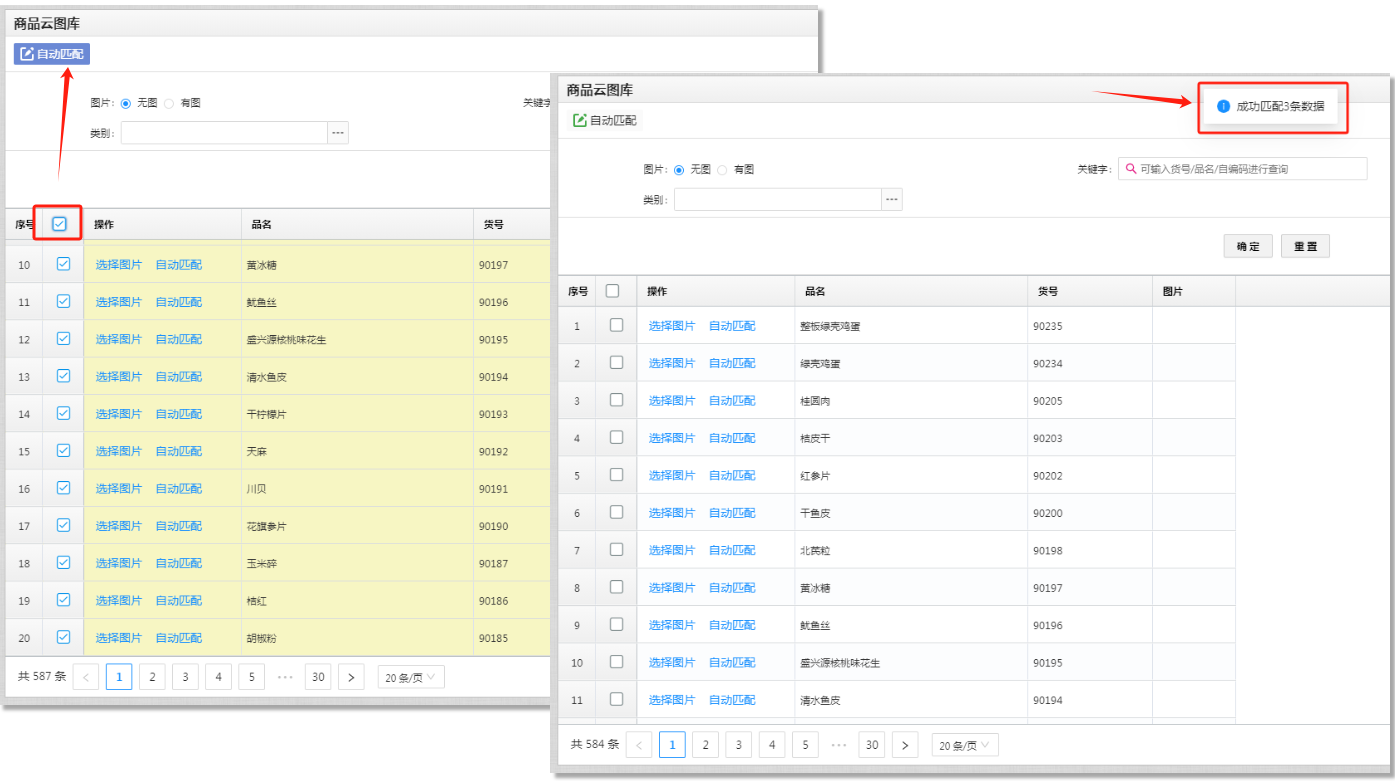Click the 重置 button
Viewport: 1395px width, 781px height.
[x=1305, y=246]
